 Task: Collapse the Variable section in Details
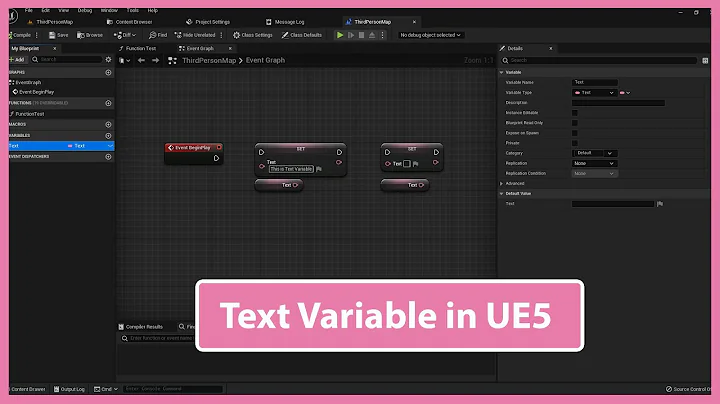501,73
